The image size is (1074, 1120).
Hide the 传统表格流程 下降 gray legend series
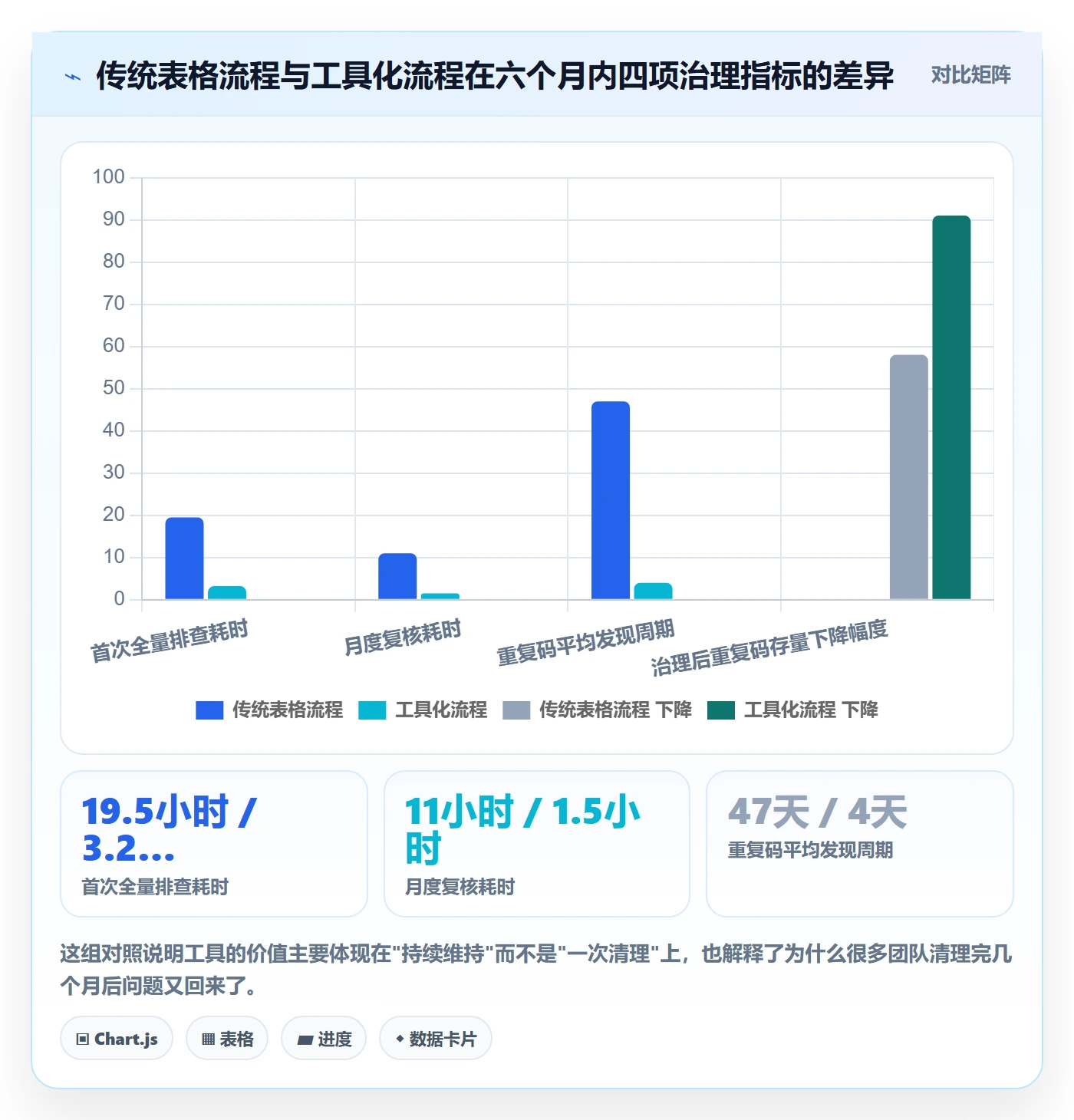click(x=597, y=710)
